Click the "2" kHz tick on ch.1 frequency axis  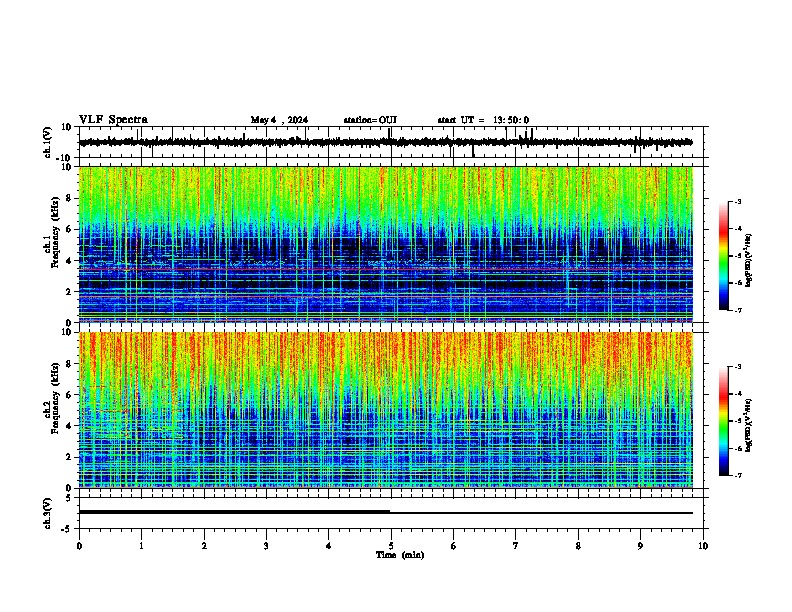coord(69,292)
